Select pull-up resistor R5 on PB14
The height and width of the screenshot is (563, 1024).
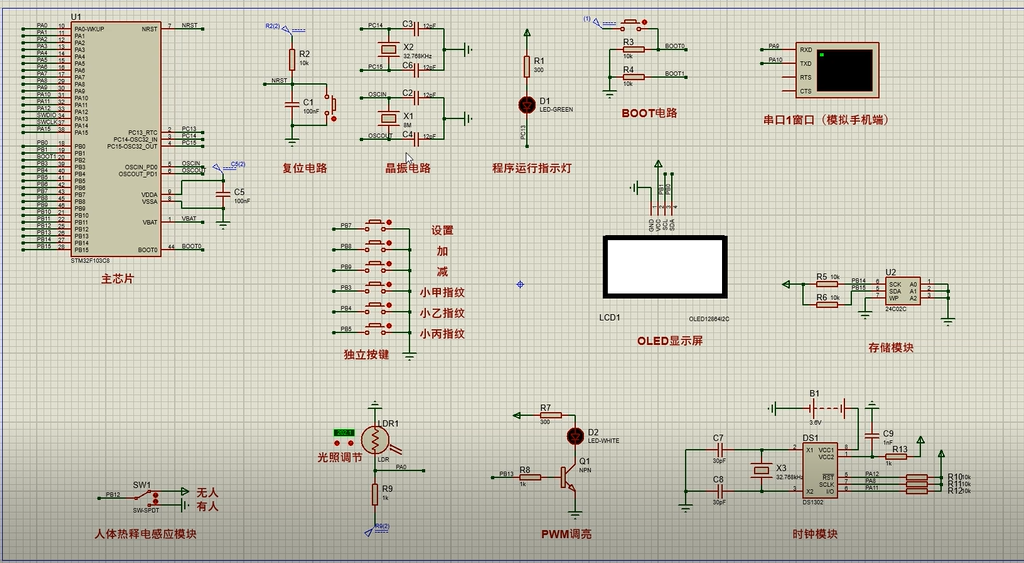pos(827,283)
